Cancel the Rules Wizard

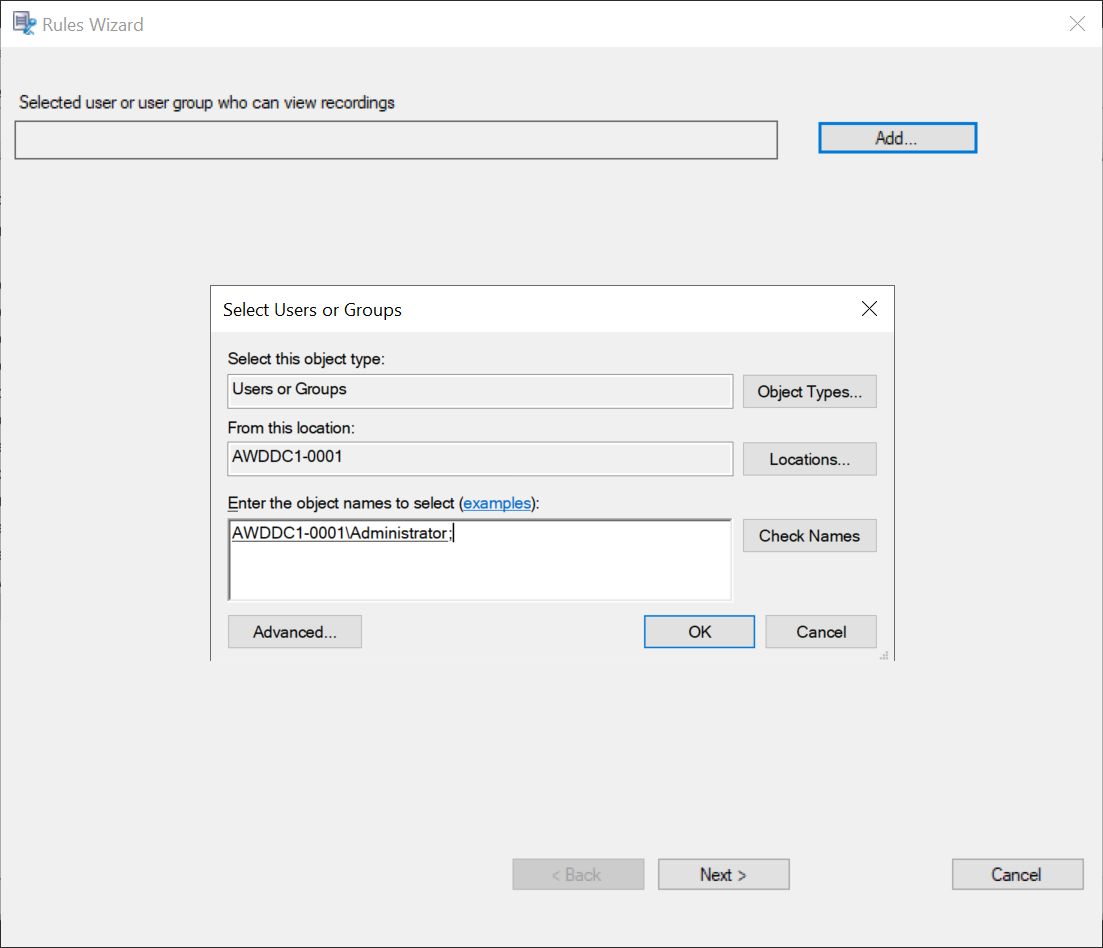point(1017,874)
